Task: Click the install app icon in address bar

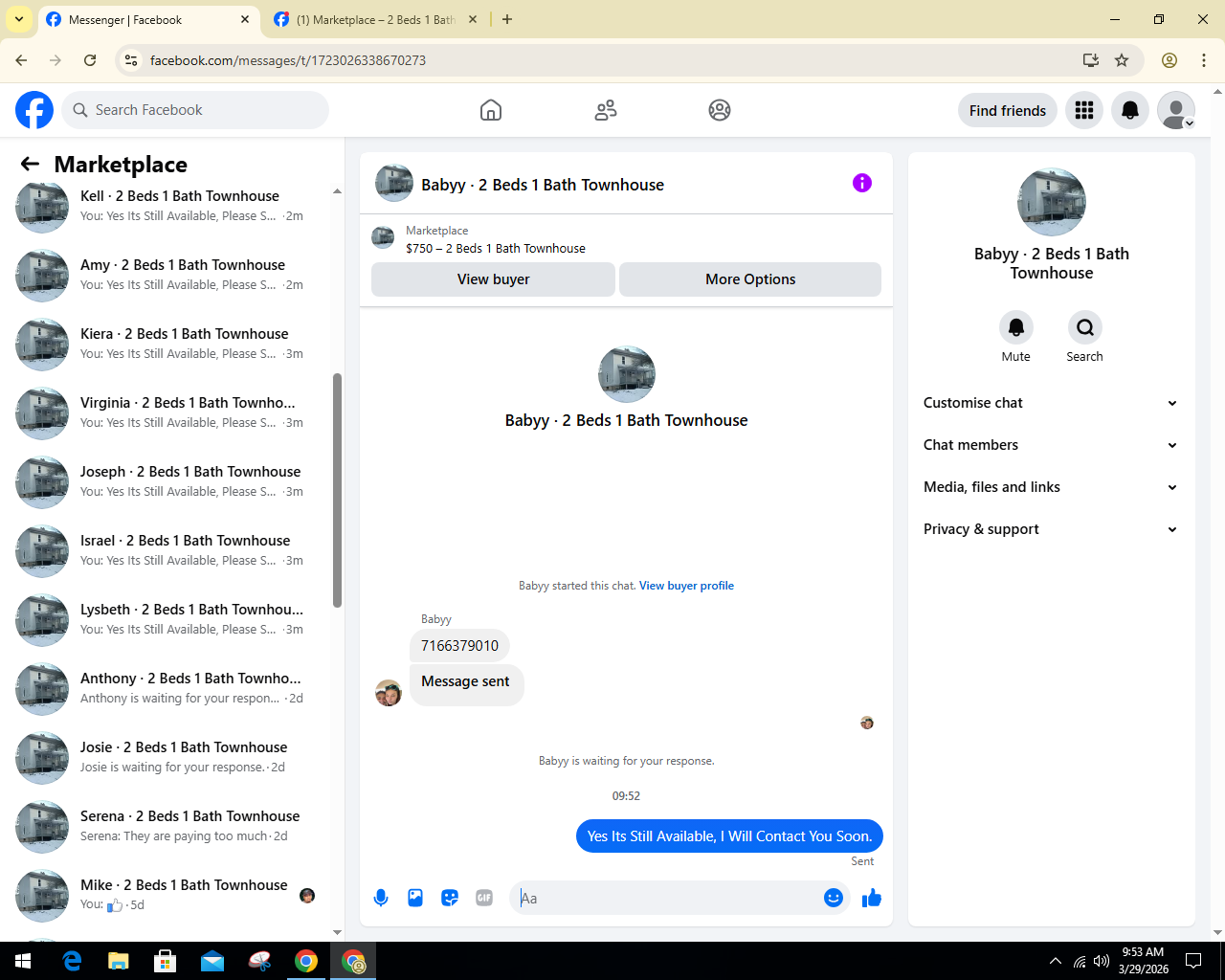Action: 1090,60
